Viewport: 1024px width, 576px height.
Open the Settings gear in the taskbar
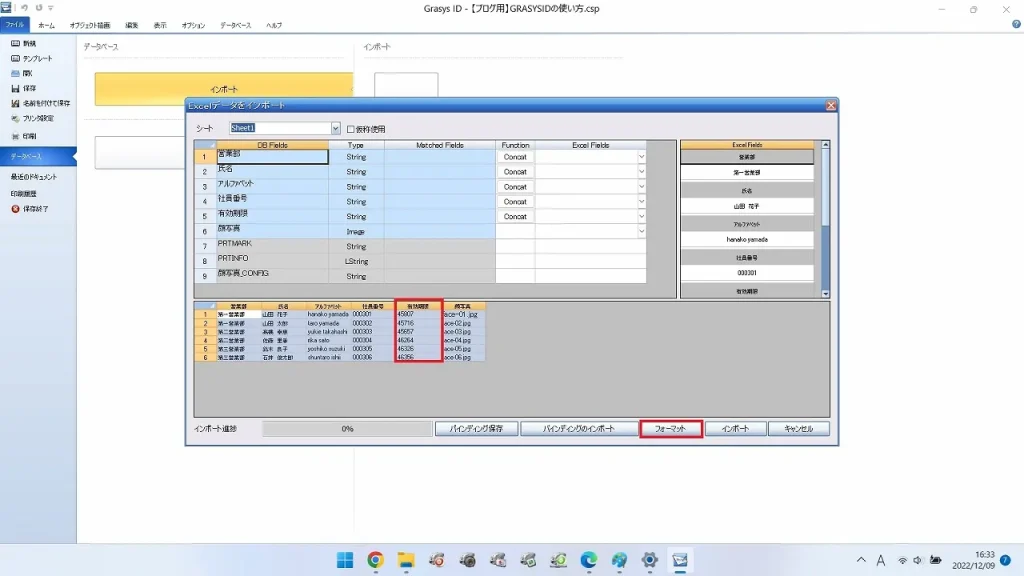tap(649, 560)
